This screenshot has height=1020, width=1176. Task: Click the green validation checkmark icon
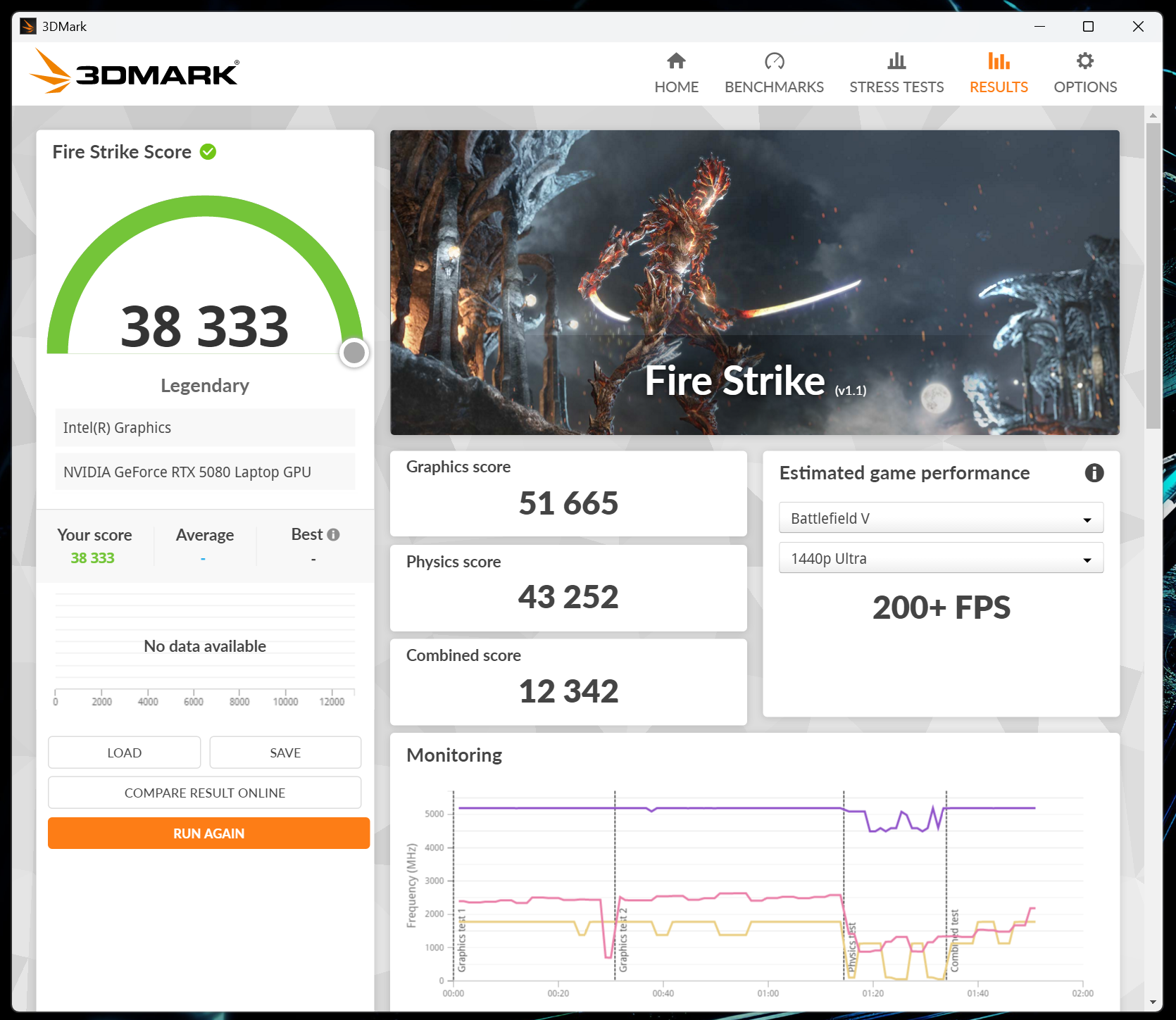click(208, 151)
